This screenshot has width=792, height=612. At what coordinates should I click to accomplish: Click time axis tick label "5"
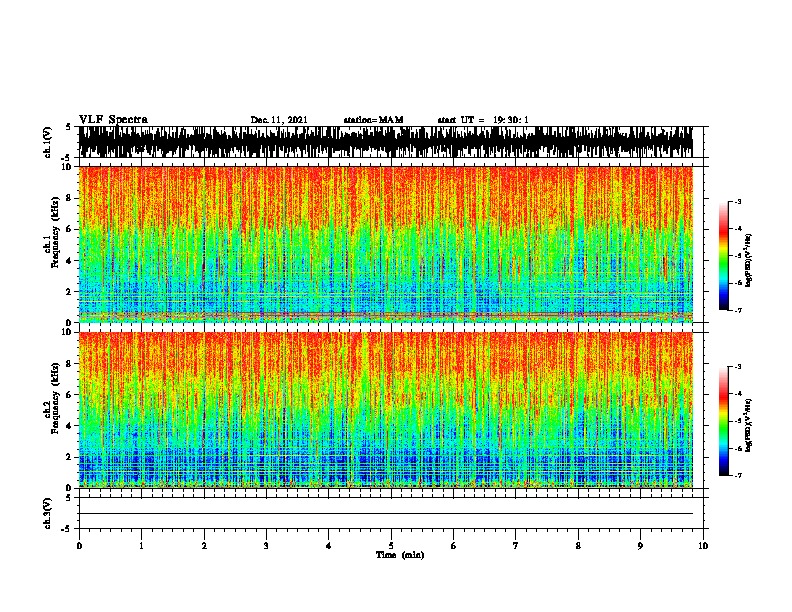click(391, 546)
